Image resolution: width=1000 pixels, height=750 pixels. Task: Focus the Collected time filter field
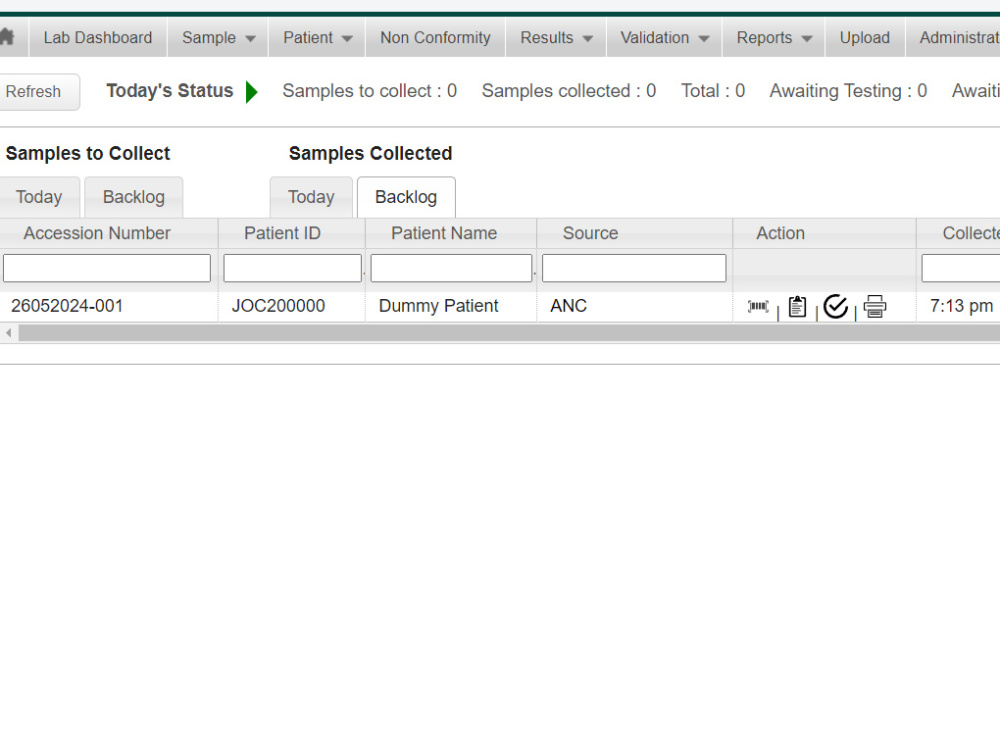pos(960,268)
